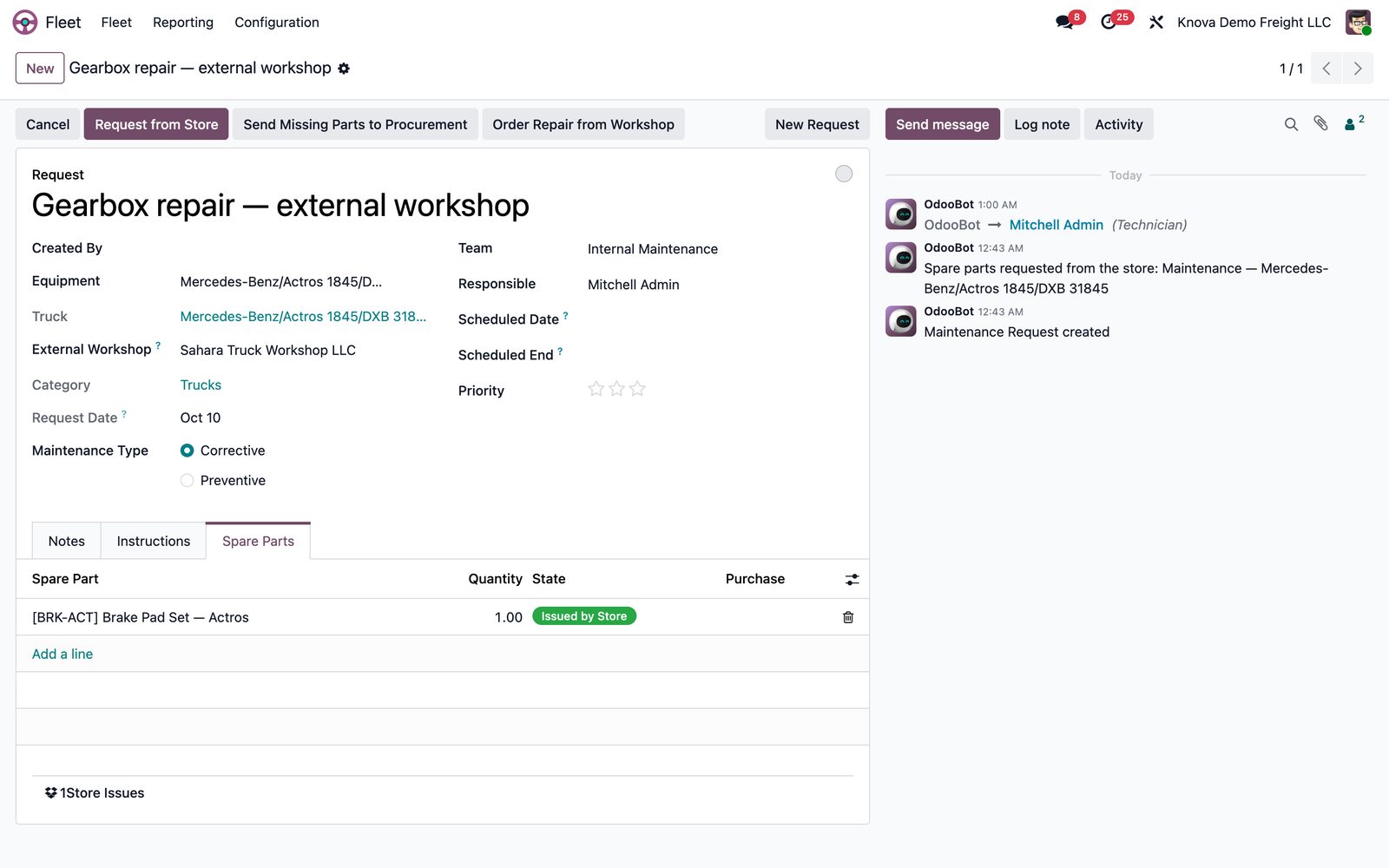Viewport: 1389px width, 868px height.
Task: Go to next record arrow
Action: coord(1358,69)
